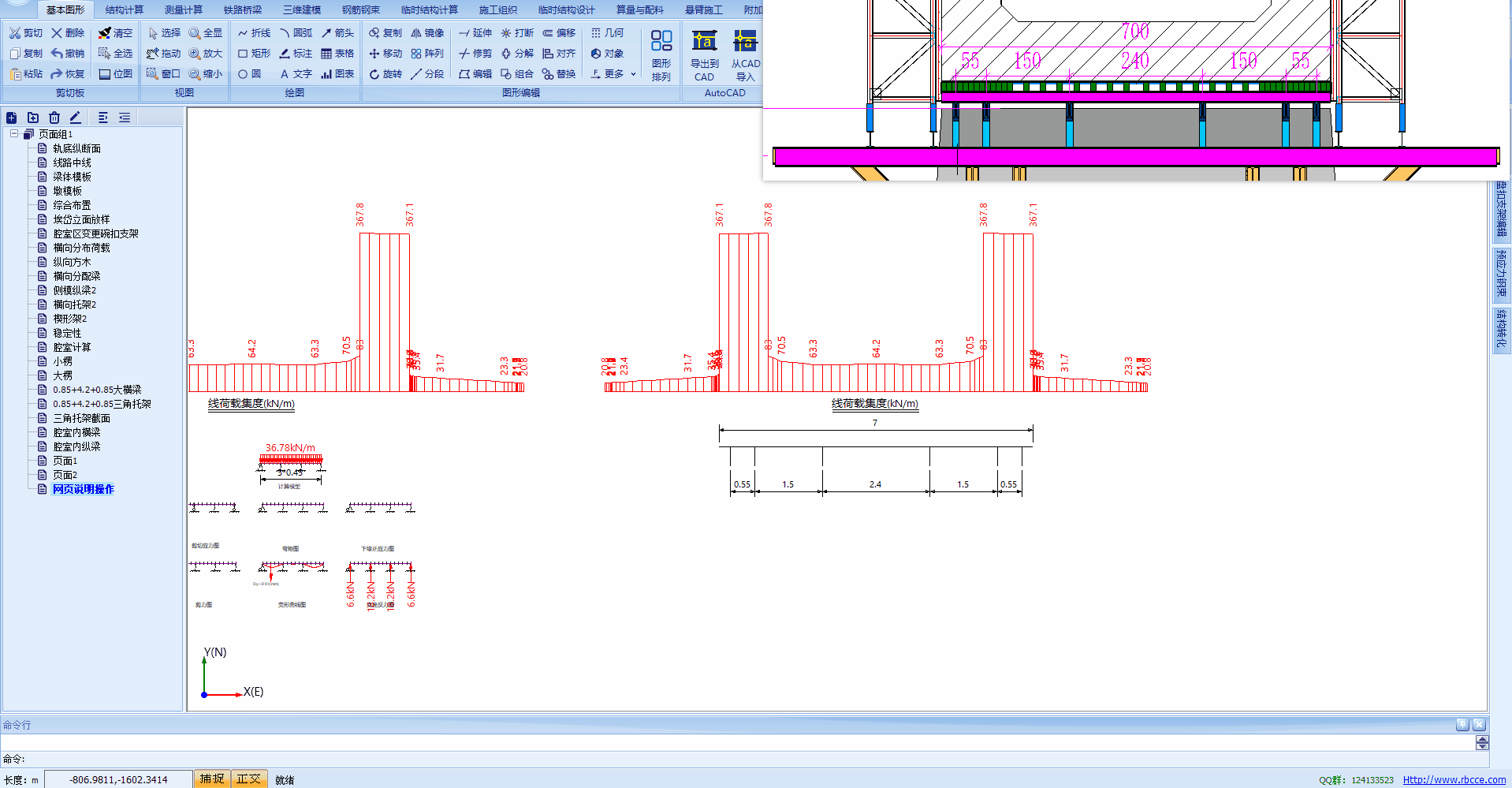This screenshot has height=788, width=1512.
Task: Collapse the 页面组1 tree node
Action: click(14, 134)
